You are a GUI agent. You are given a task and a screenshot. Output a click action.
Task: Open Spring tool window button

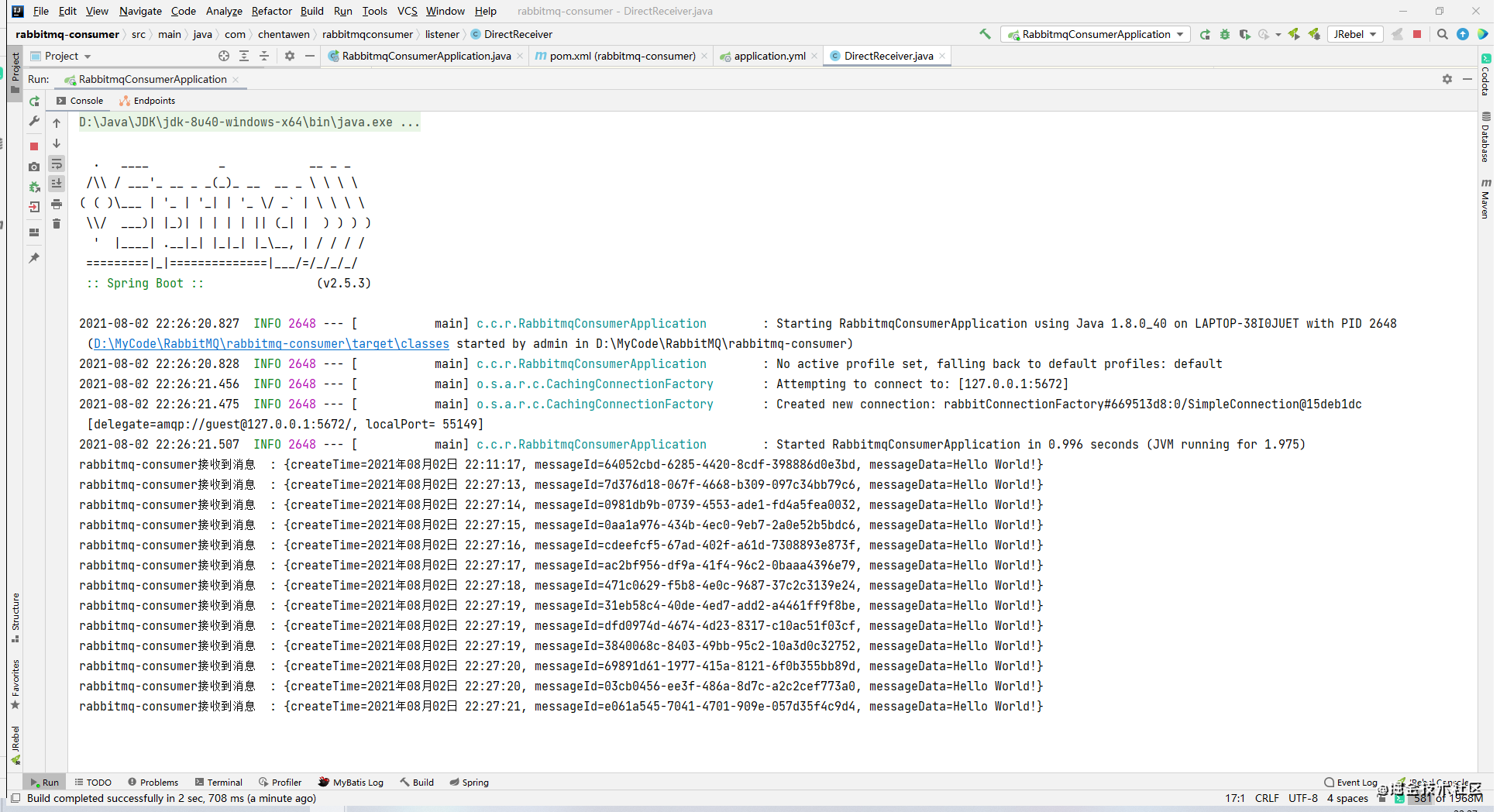pos(469,782)
